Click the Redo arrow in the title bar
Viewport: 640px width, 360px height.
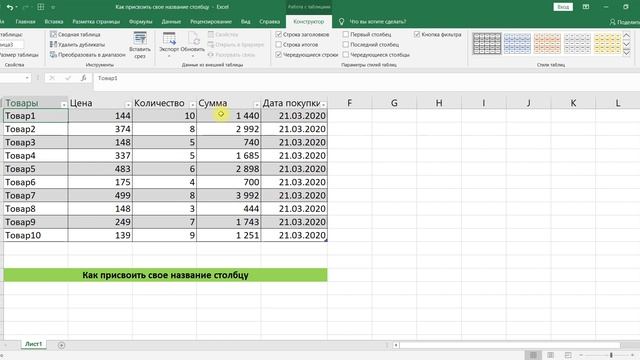pyautogui.click(x=26, y=7)
